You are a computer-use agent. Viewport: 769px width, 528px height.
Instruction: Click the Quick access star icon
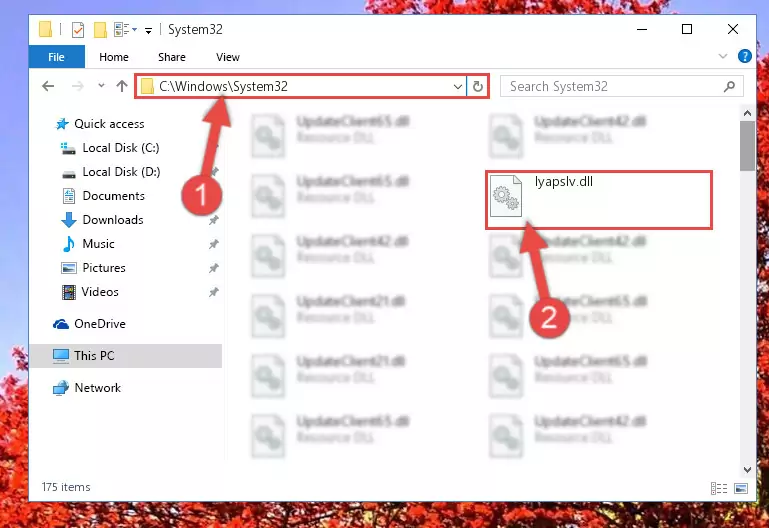(x=62, y=124)
